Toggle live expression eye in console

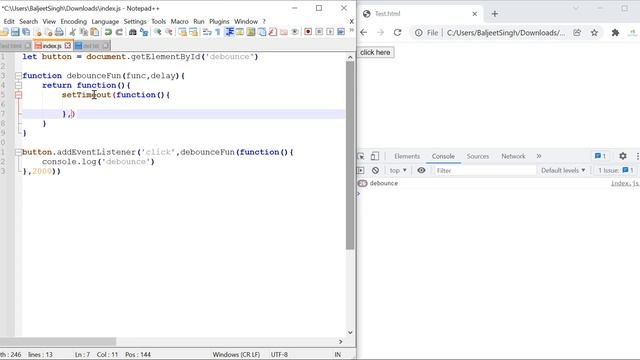421,170
